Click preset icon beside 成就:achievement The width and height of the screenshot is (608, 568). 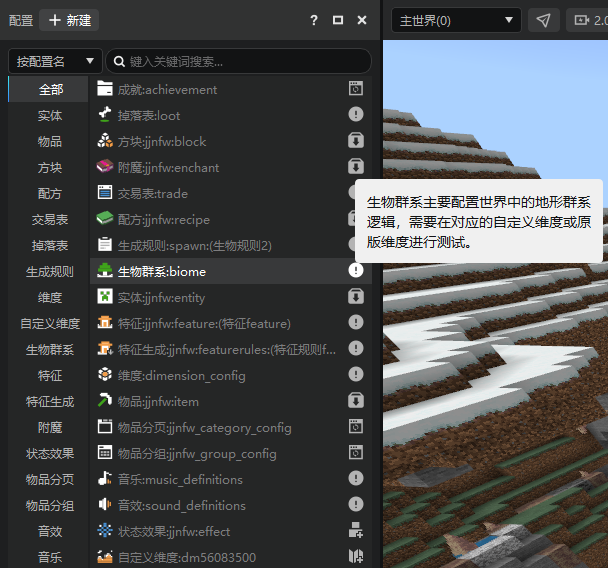click(356, 88)
